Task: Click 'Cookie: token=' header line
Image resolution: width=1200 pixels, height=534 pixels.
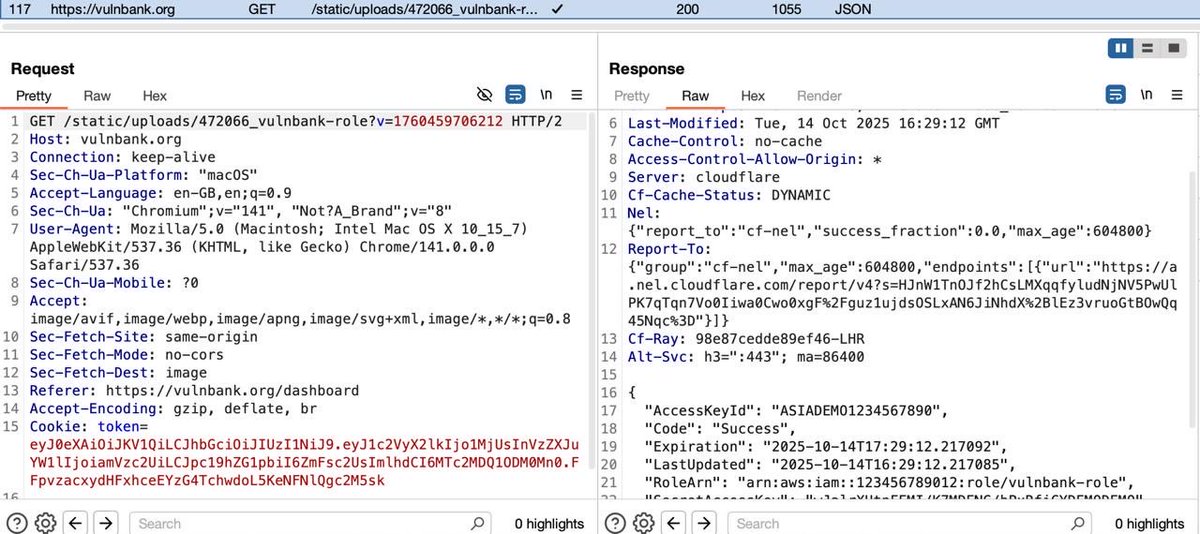Action: point(89,427)
